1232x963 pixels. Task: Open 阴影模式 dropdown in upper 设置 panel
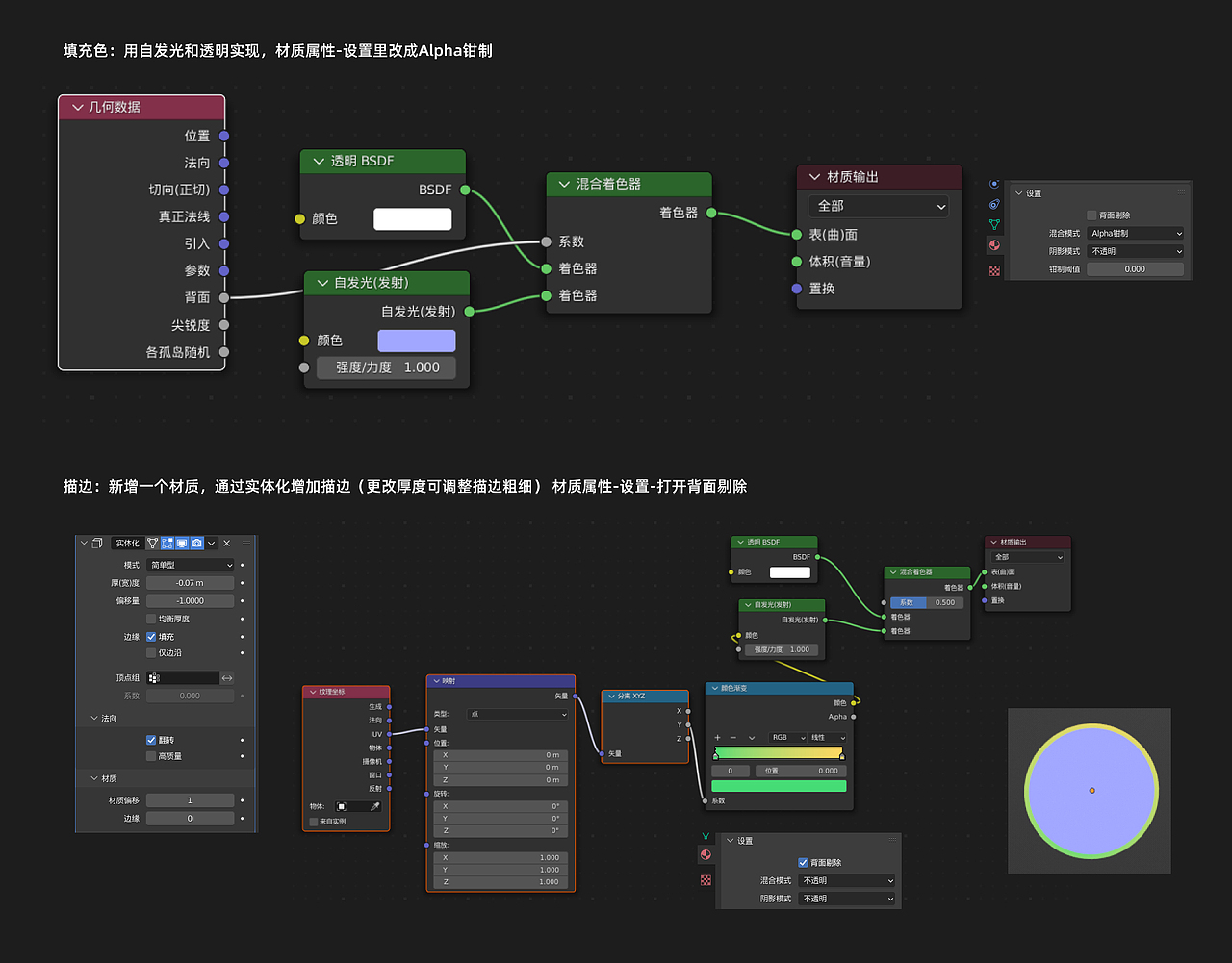(x=1136, y=251)
